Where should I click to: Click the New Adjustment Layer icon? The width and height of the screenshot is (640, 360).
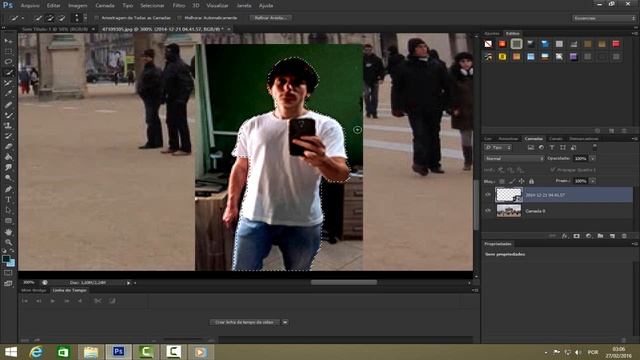pyautogui.click(x=588, y=236)
